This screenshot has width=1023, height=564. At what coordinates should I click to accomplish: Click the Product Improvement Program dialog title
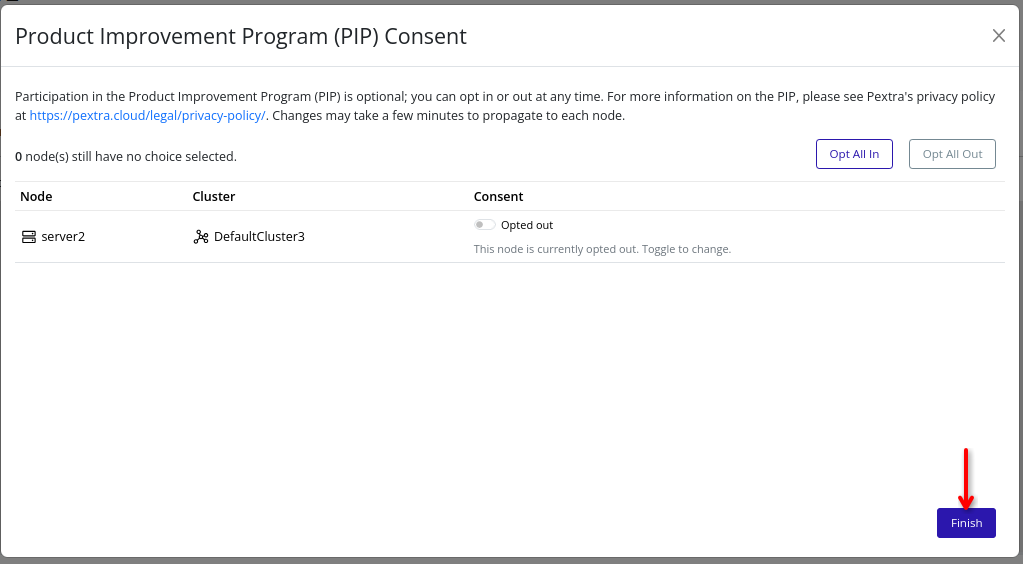pos(241,37)
